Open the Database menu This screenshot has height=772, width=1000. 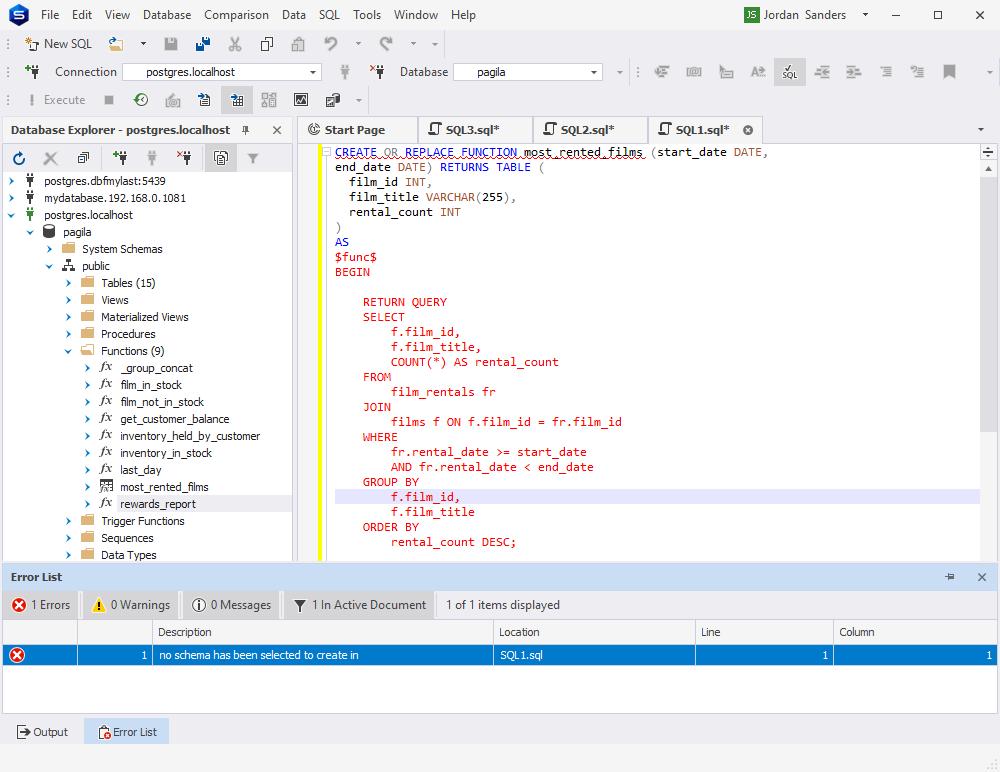(x=166, y=15)
